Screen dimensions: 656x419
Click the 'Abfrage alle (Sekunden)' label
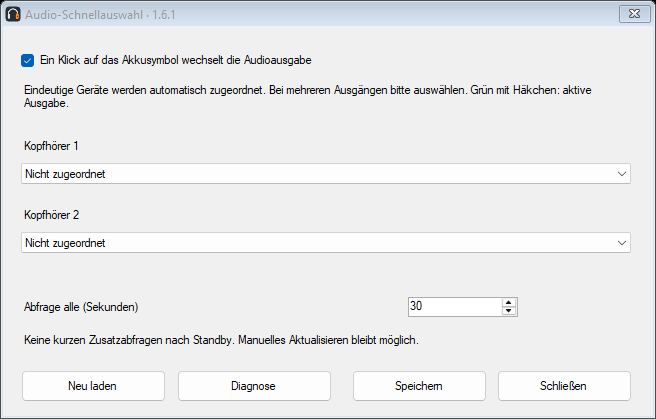tap(81, 307)
